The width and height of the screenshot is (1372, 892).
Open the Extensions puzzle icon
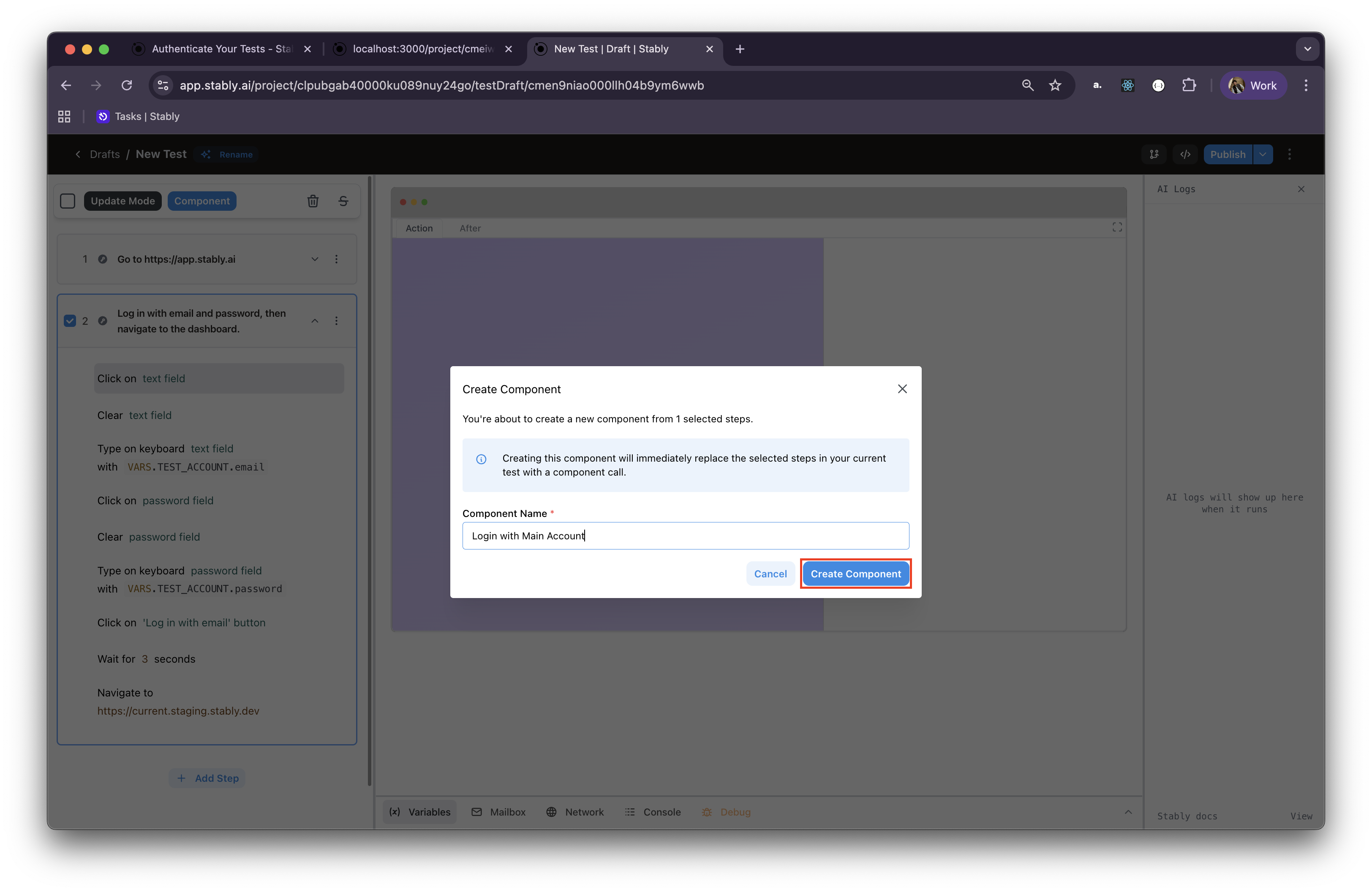[x=1189, y=85]
